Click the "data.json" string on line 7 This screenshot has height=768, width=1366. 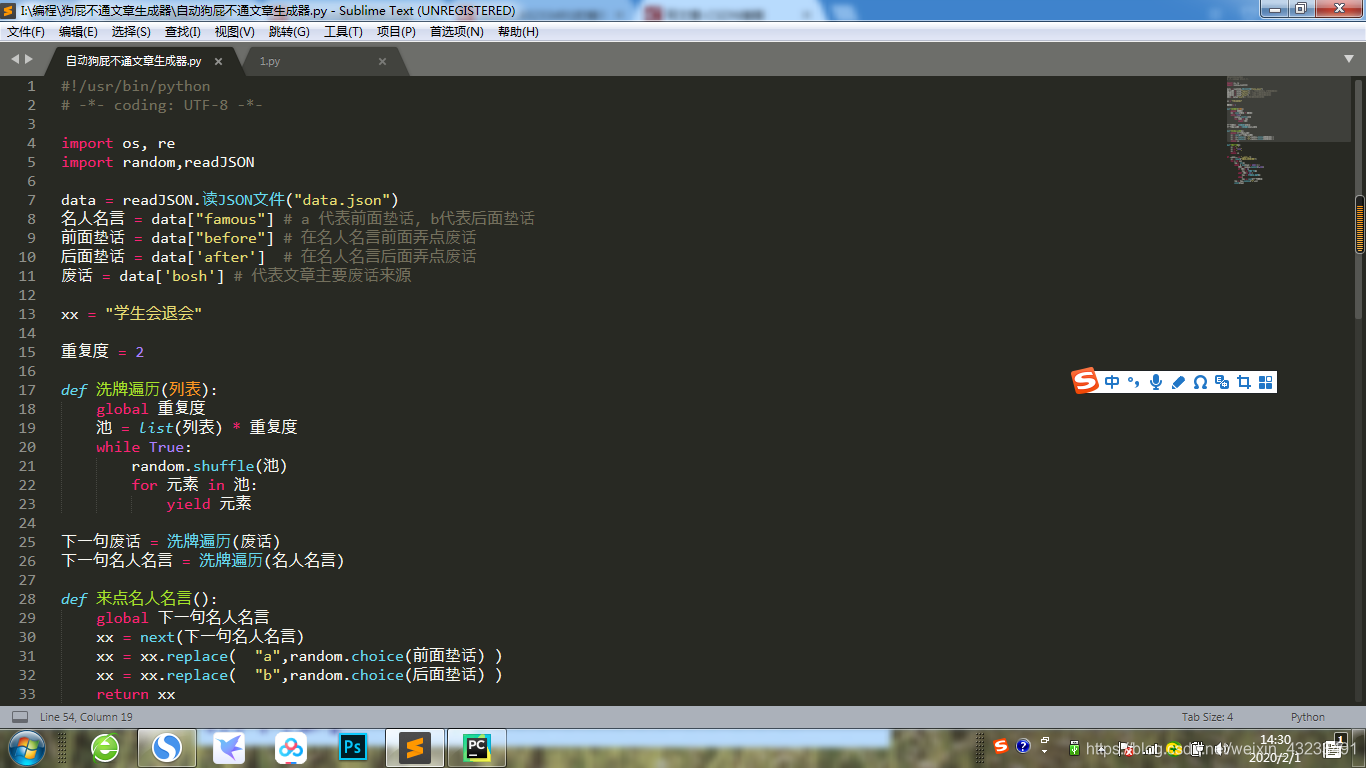345,200
